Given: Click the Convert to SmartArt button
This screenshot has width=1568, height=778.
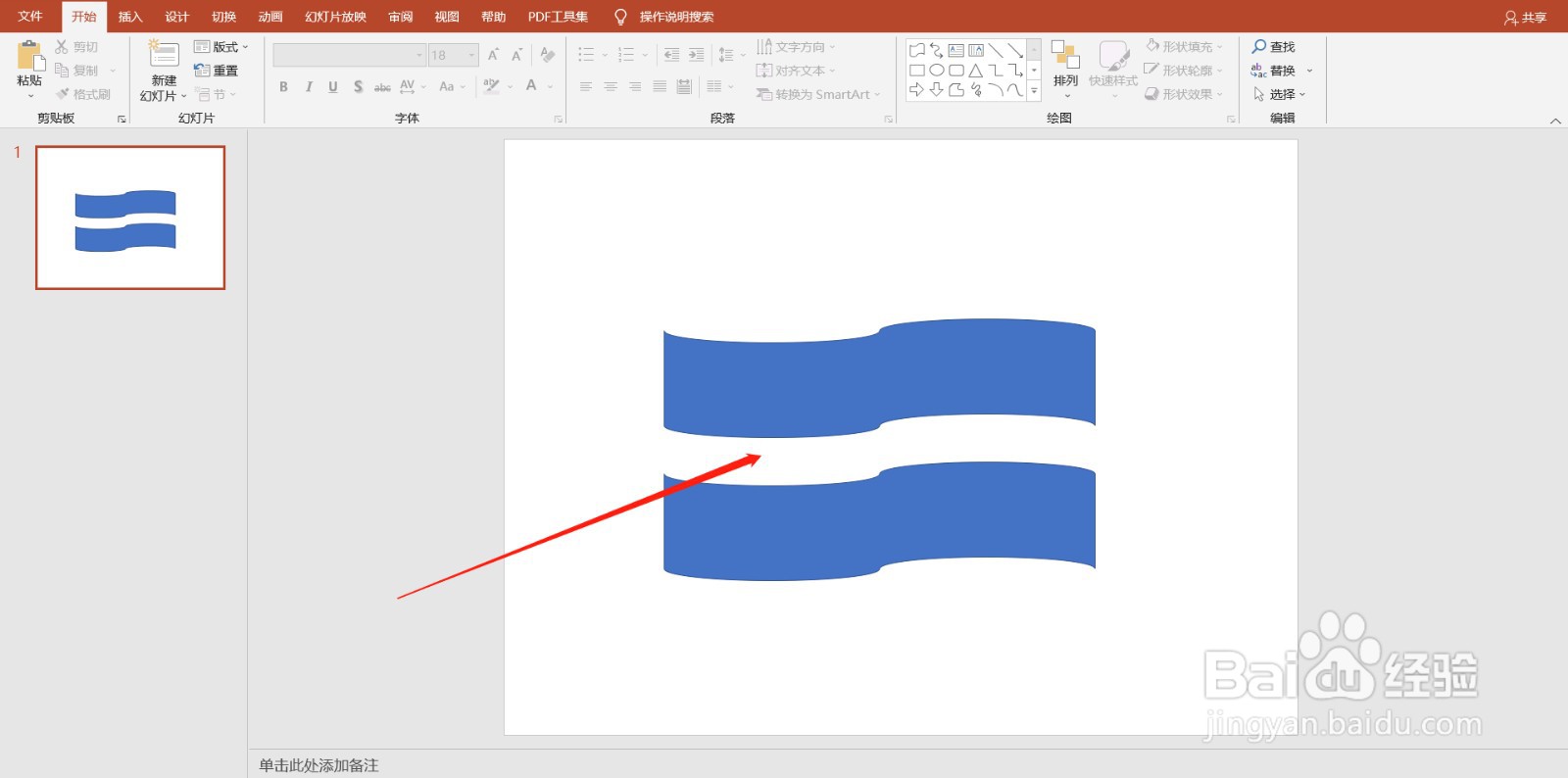Looking at the screenshot, I should coord(818,94).
